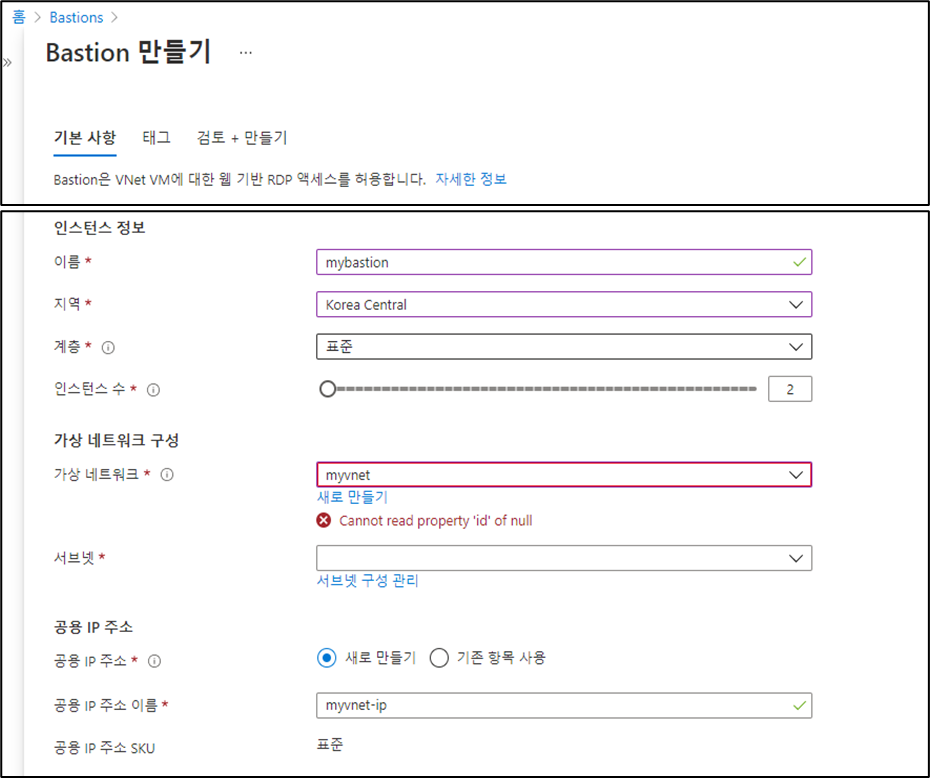Show info tooltip for 공용 IP 주소
This screenshot has height=778, width=930.
pos(154,661)
